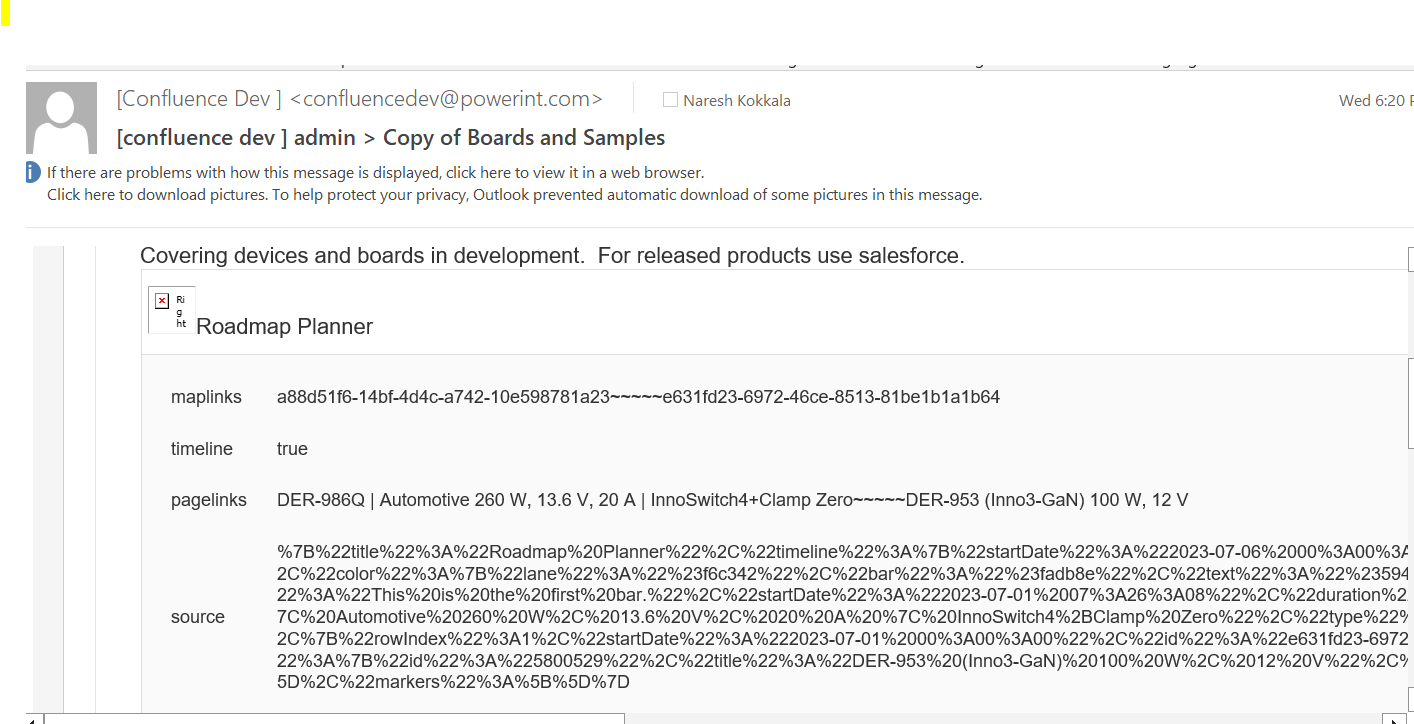Open the Confluence Dev sender contact card
The width and height of the screenshot is (1414, 724).
point(360,99)
